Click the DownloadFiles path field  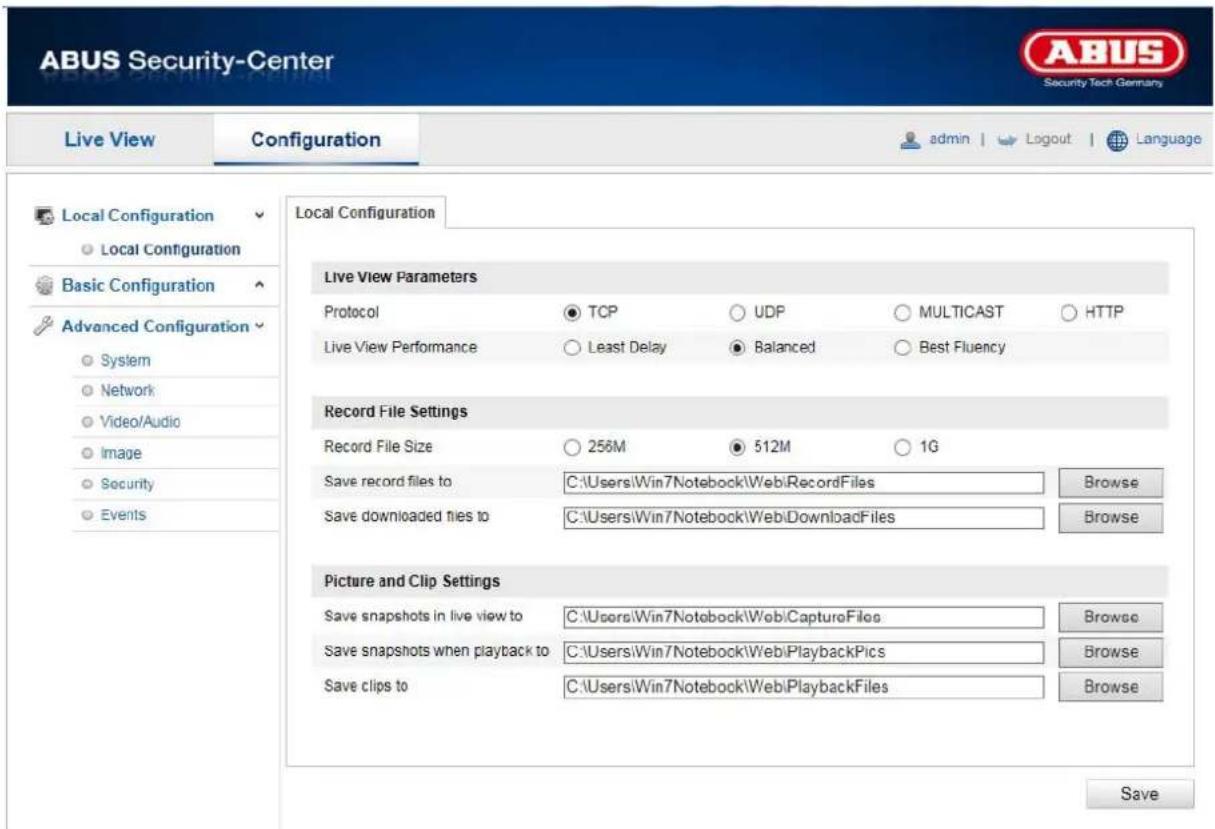(803, 517)
